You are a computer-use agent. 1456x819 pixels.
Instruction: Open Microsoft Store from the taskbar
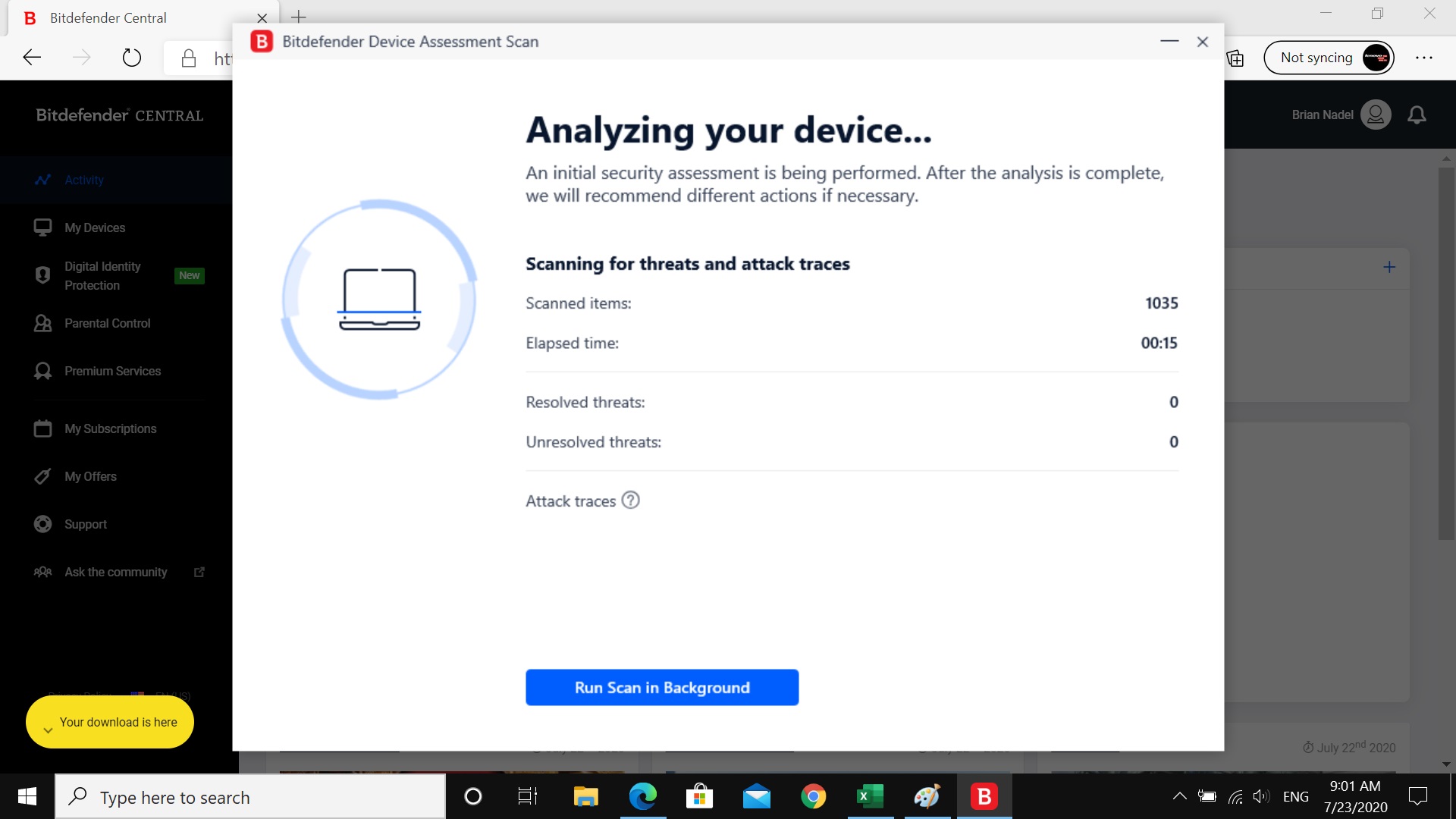click(x=699, y=796)
